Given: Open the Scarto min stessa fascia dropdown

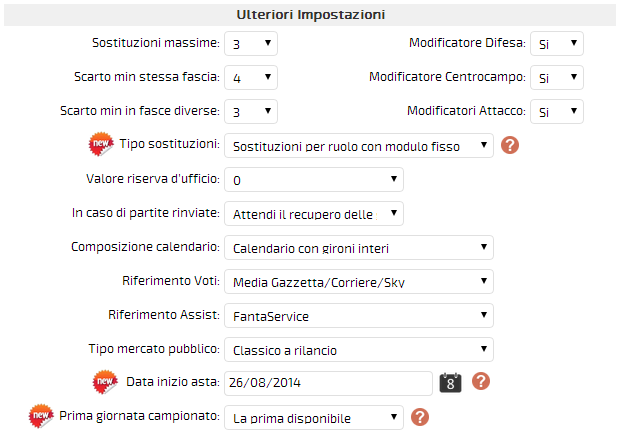Looking at the screenshot, I should click(251, 78).
